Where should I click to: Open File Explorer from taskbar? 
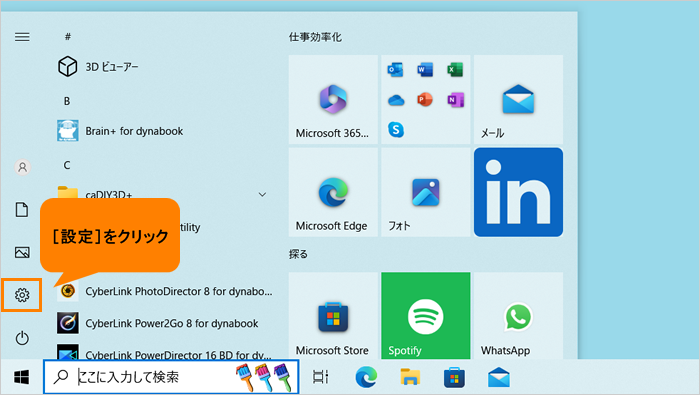coord(410,377)
